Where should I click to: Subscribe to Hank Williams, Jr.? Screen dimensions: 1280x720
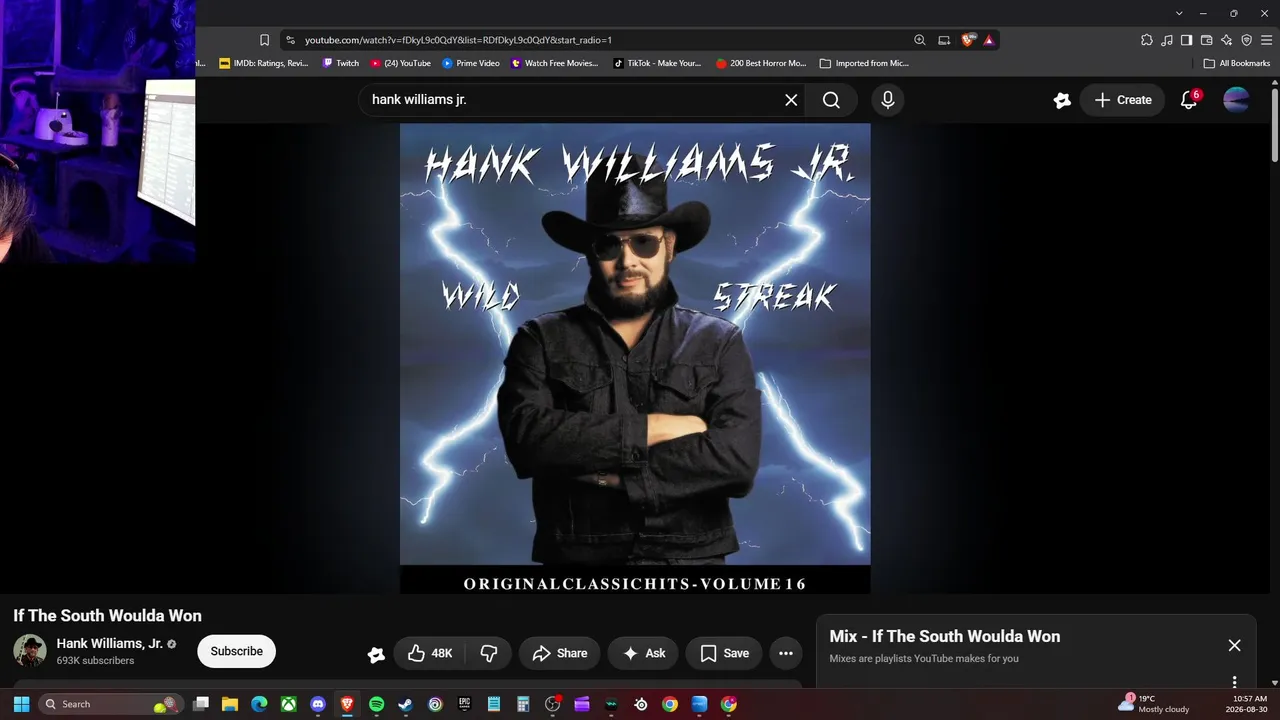pyautogui.click(x=236, y=651)
